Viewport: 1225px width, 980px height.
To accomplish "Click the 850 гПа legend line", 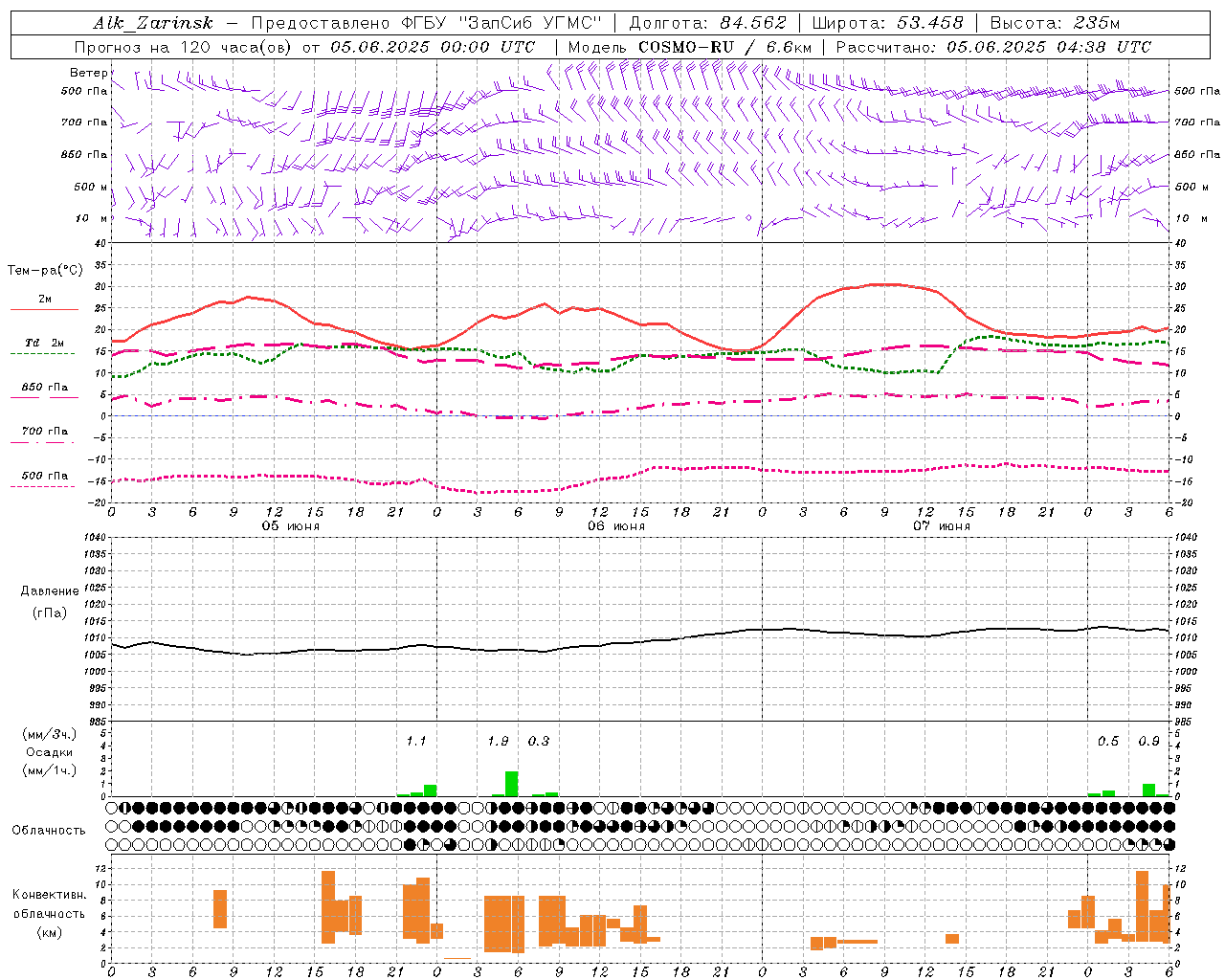I will click(44, 397).
